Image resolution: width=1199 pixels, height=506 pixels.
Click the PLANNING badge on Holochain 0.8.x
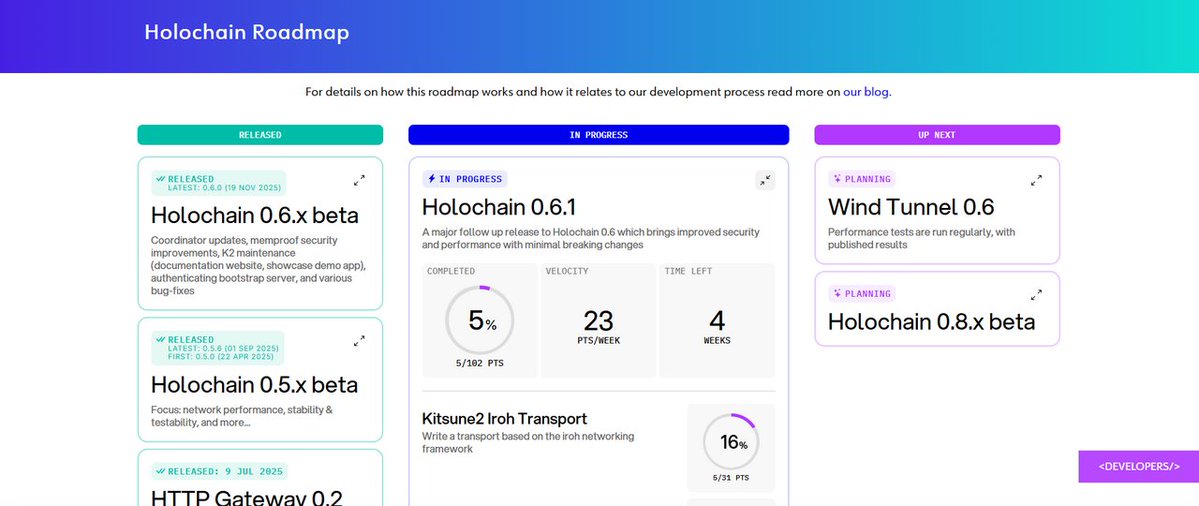(862, 294)
